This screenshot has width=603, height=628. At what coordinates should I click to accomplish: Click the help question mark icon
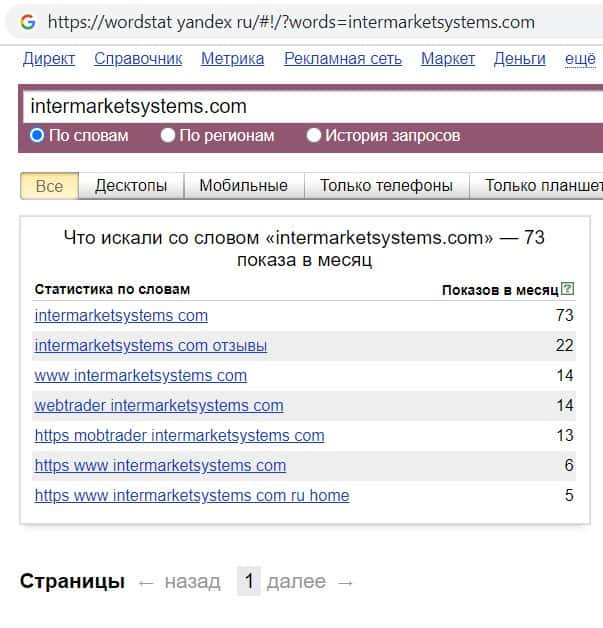click(568, 289)
